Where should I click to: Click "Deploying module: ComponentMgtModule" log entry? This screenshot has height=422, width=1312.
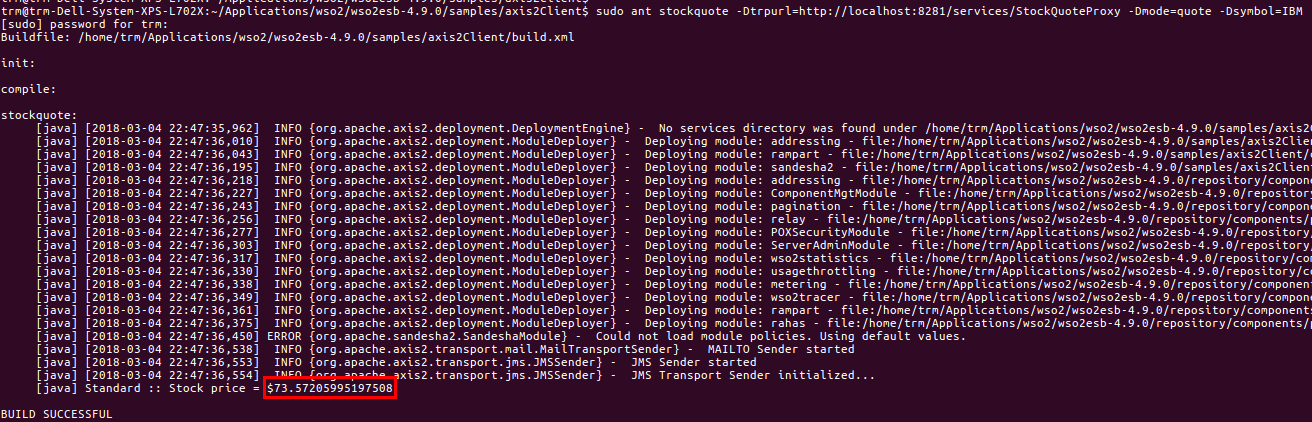click(x=760, y=193)
